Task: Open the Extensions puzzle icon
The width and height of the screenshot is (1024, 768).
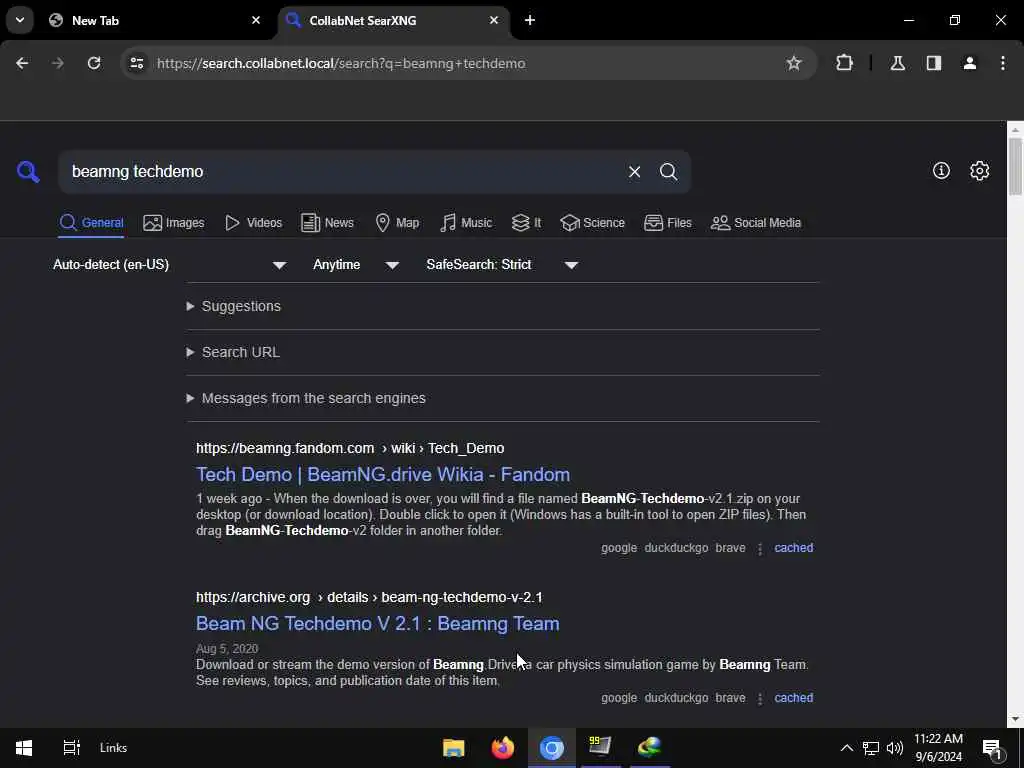Action: 844,63
